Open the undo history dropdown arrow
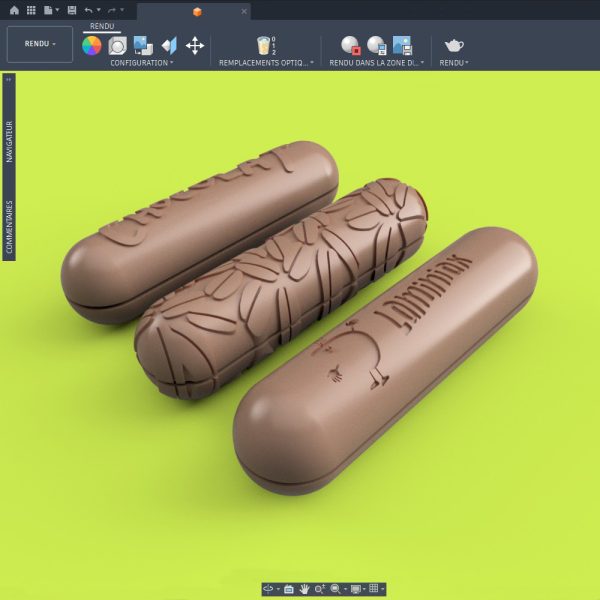600x600 pixels. [x=98, y=10]
